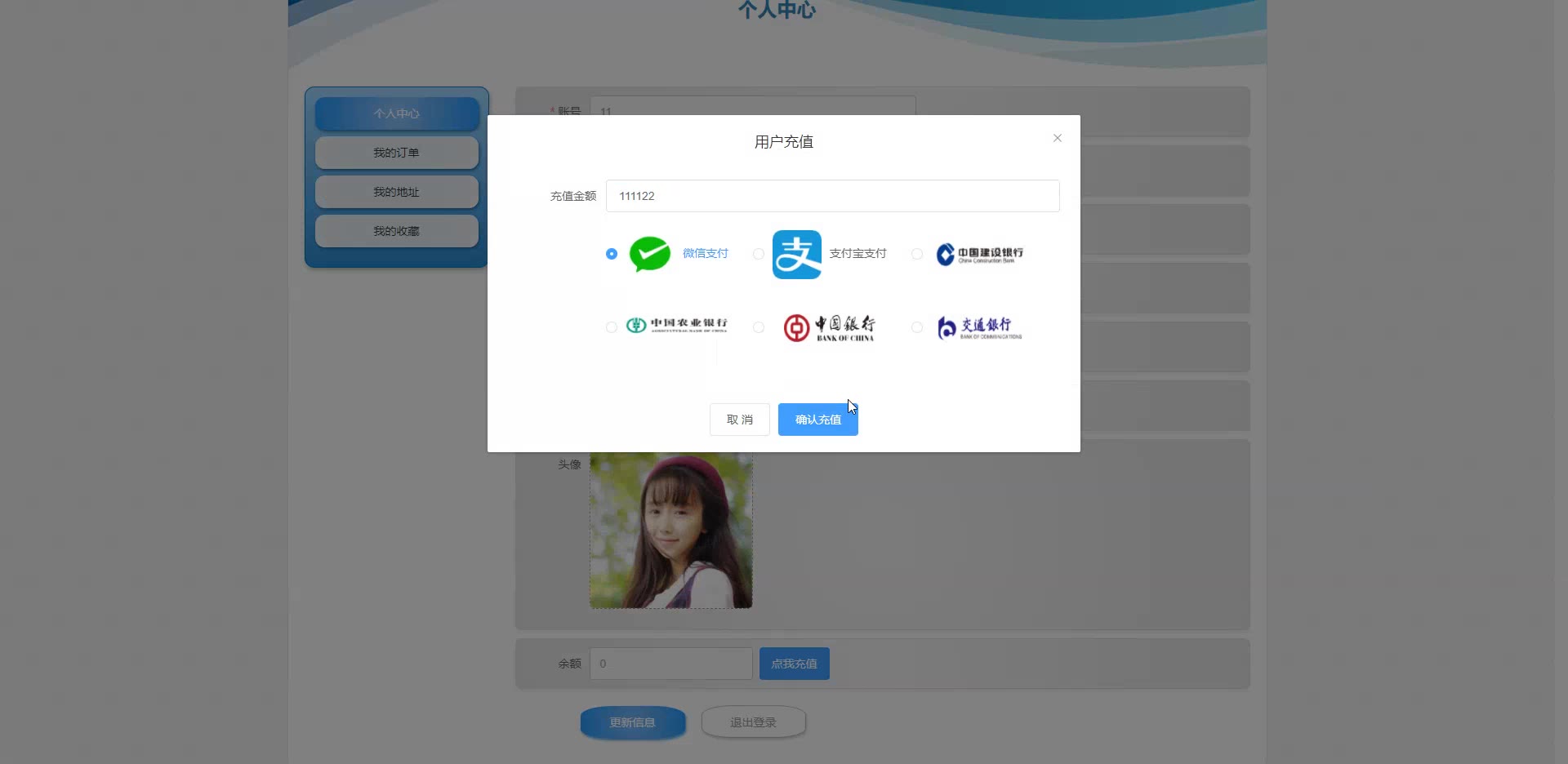Select the Alipay radio button

pyautogui.click(x=759, y=254)
